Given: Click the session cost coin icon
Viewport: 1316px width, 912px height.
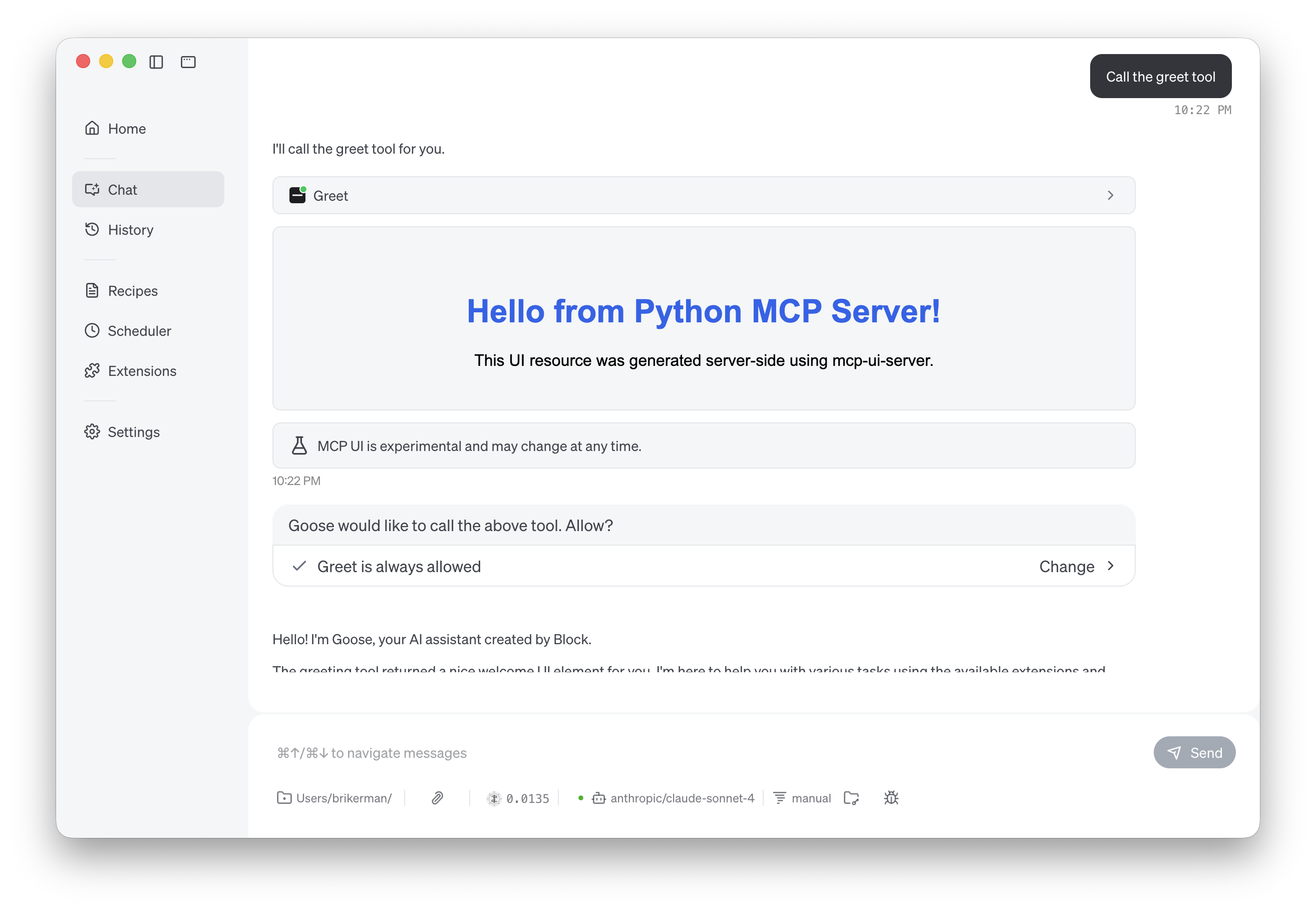Looking at the screenshot, I should point(494,798).
